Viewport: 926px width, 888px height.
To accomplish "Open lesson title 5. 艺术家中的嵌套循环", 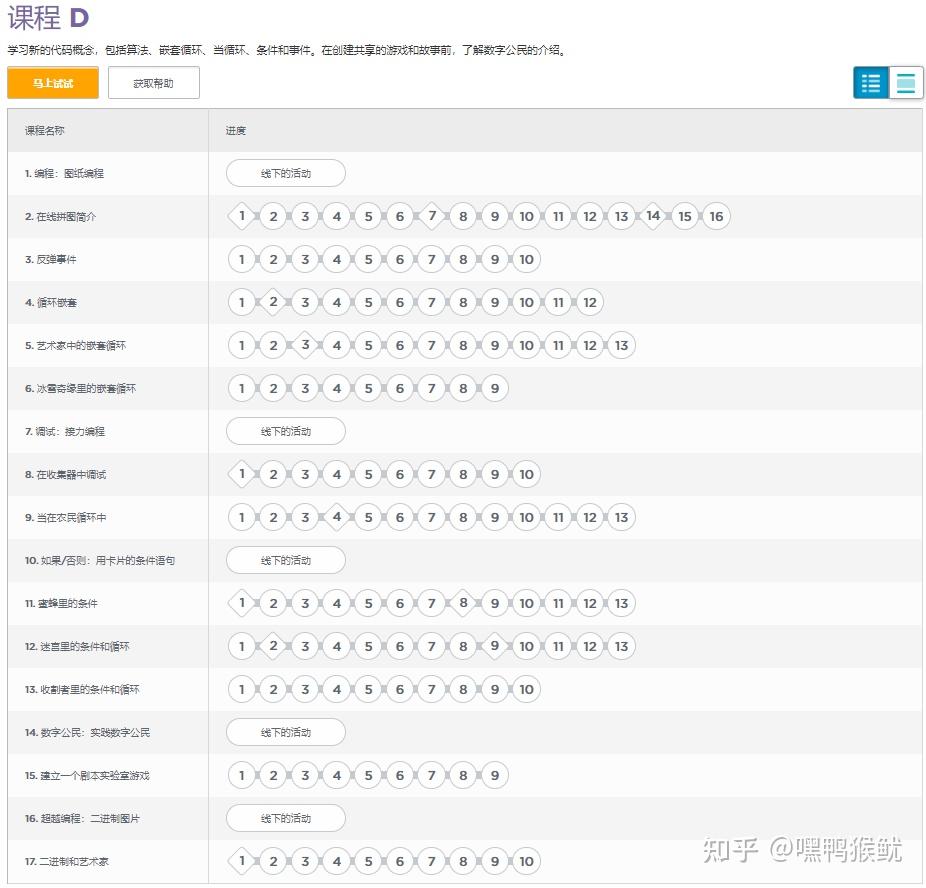I will point(76,345).
